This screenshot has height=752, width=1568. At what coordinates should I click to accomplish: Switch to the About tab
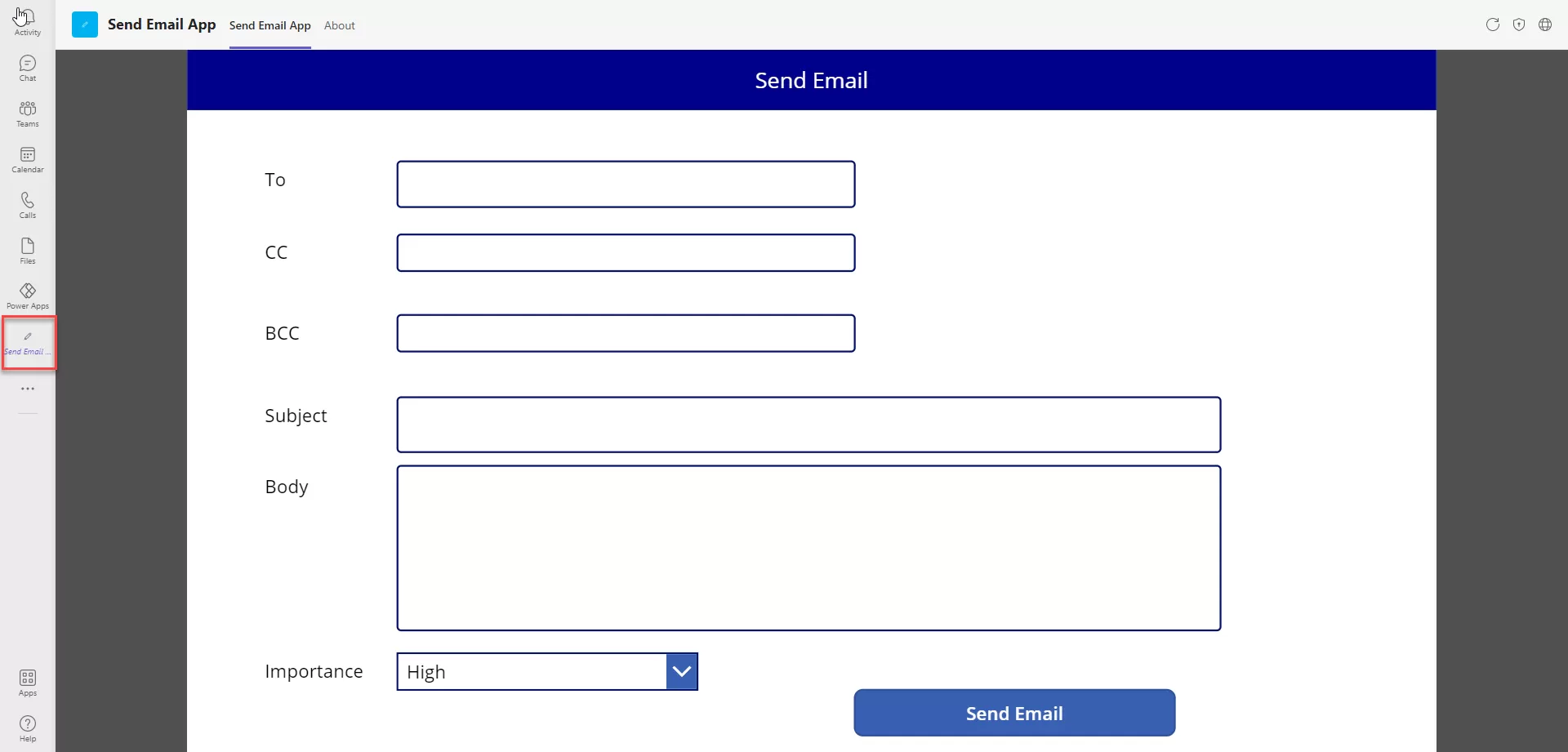[340, 25]
